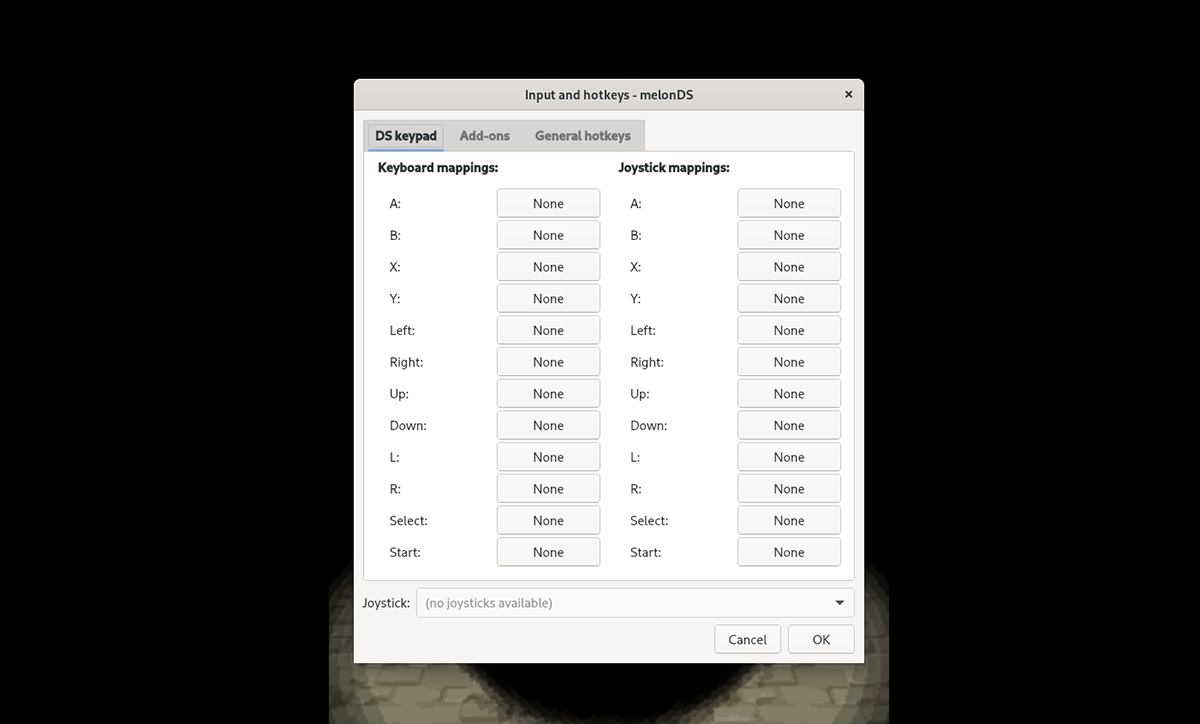Set keyboard mapping for R shoulder
This screenshot has width=1200, height=724.
[548, 488]
